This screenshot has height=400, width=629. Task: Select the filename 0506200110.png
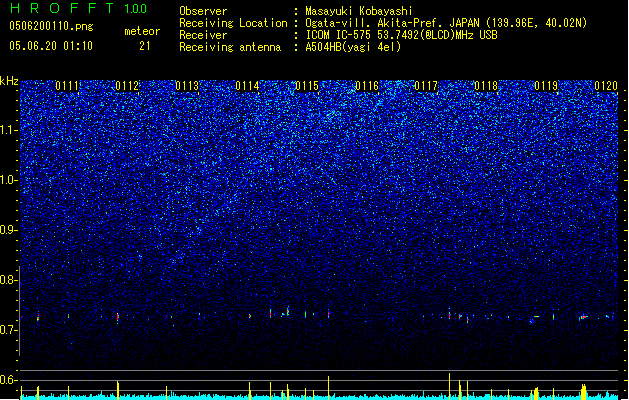click(51, 26)
